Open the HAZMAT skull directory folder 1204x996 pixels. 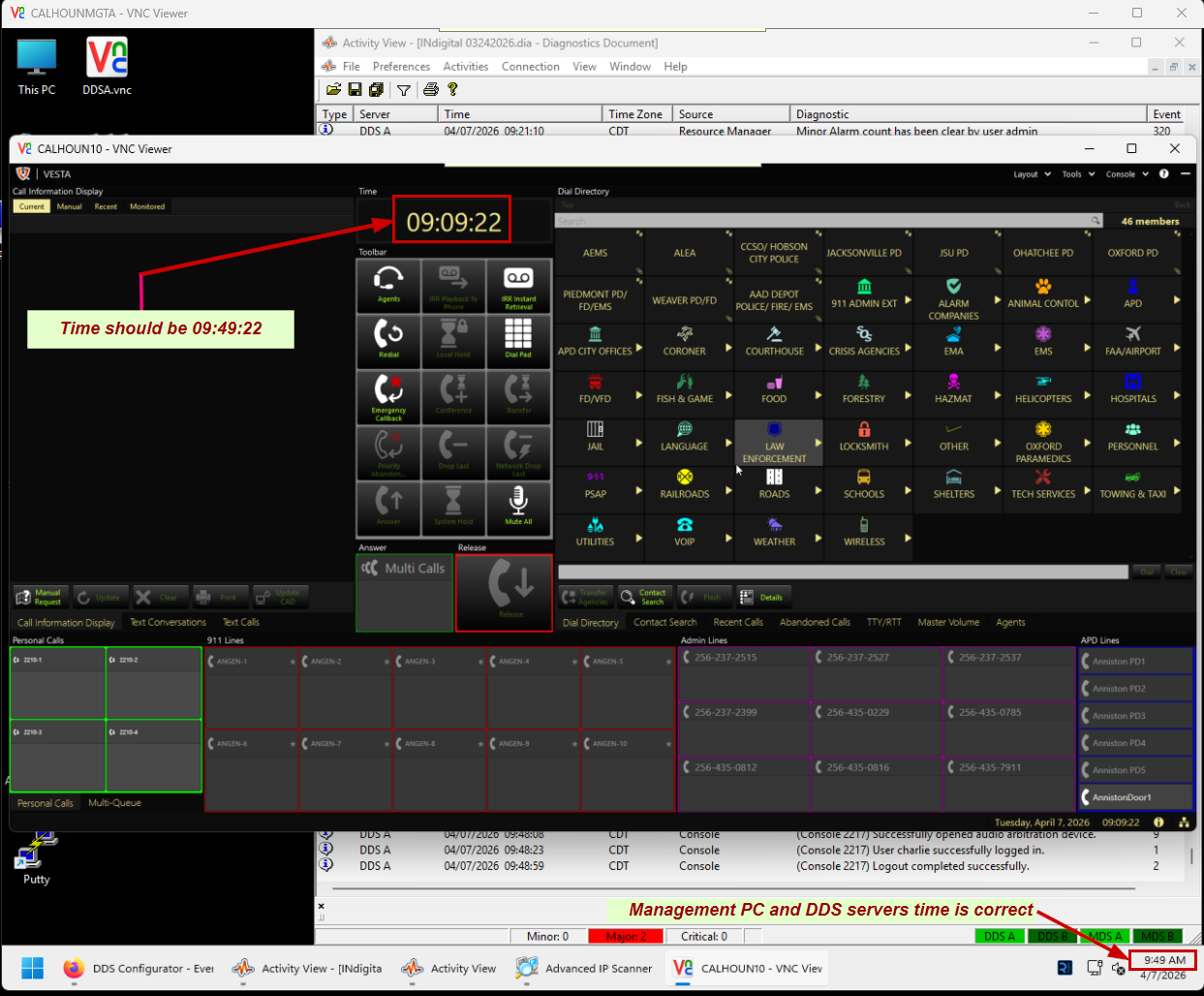pos(954,389)
